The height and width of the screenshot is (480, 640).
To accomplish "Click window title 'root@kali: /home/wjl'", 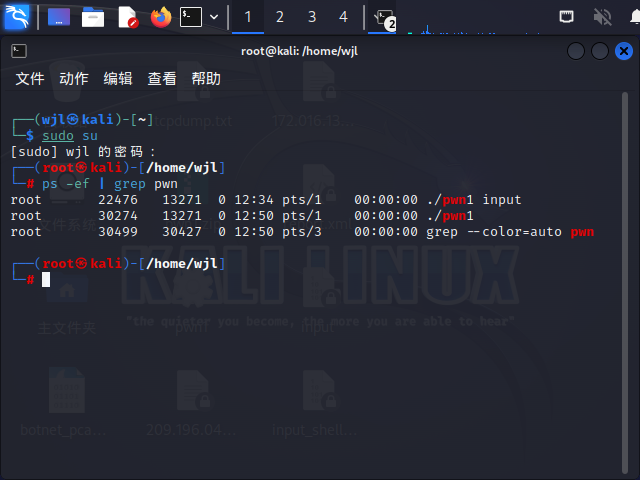I will point(299,51).
